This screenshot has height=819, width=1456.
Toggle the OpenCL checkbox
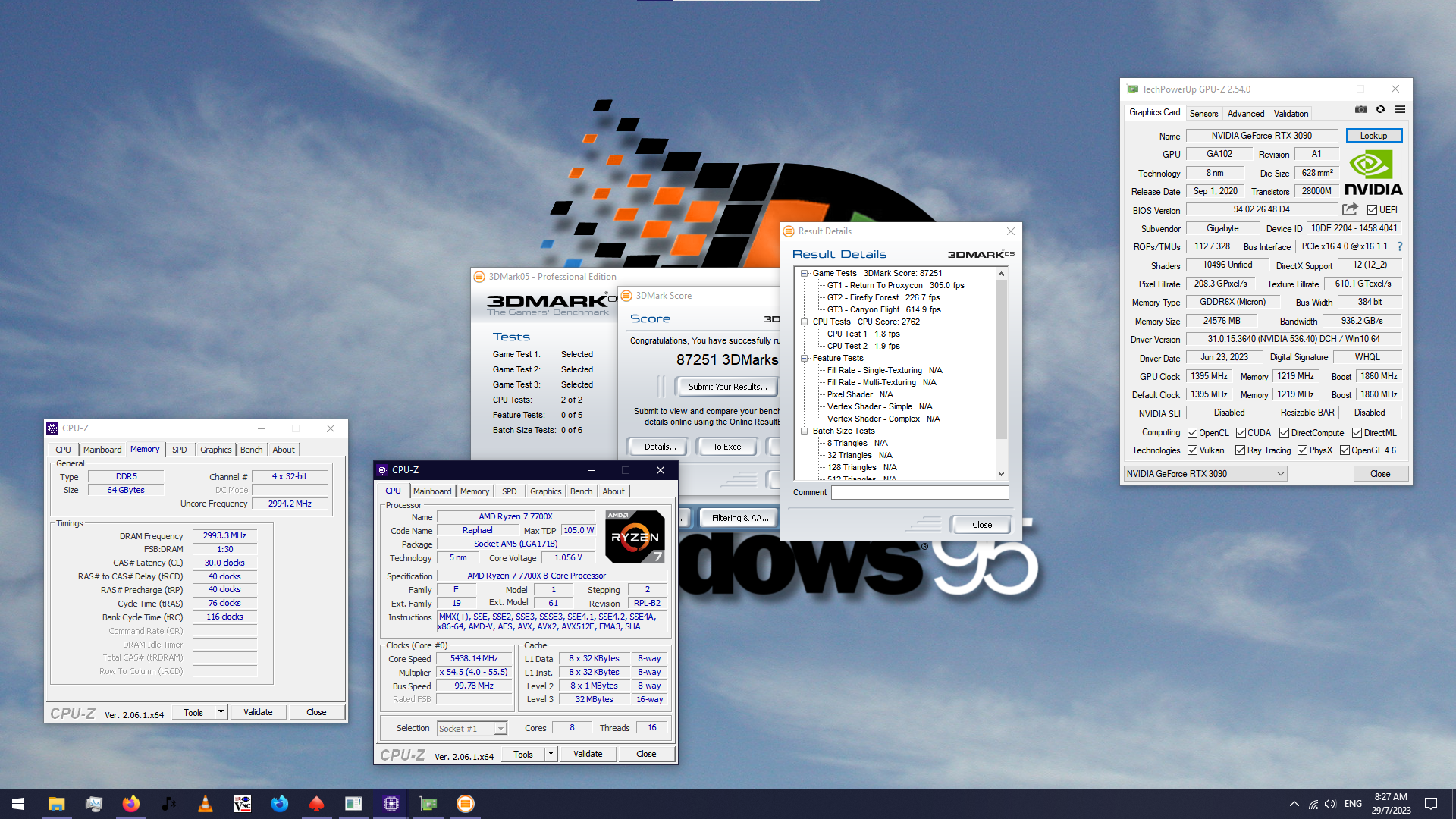[1192, 433]
